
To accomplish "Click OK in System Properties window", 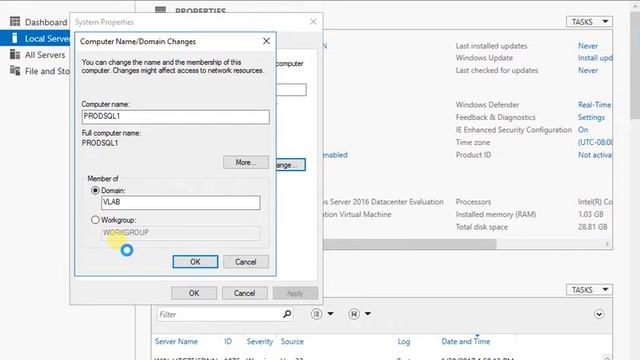I will pyautogui.click(x=194, y=293).
